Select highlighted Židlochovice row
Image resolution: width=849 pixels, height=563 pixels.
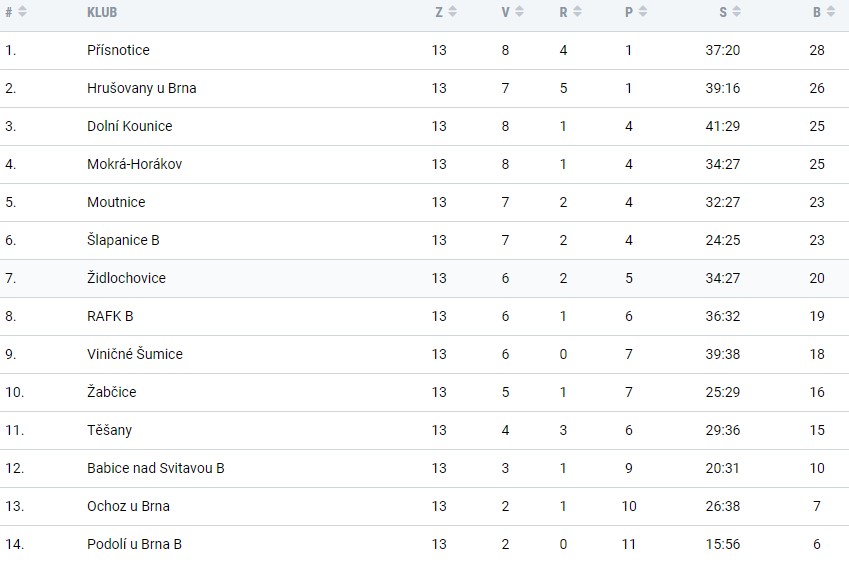tap(424, 278)
